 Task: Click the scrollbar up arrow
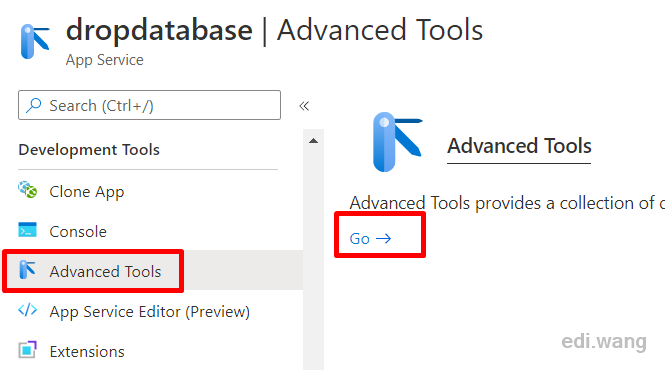tap(313, 141)
